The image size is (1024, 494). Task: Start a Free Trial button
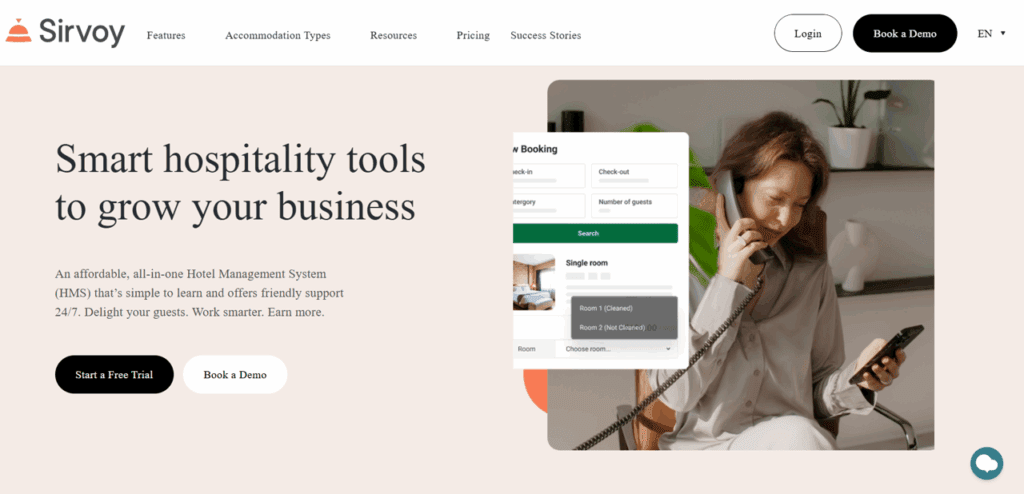(114, 374)
